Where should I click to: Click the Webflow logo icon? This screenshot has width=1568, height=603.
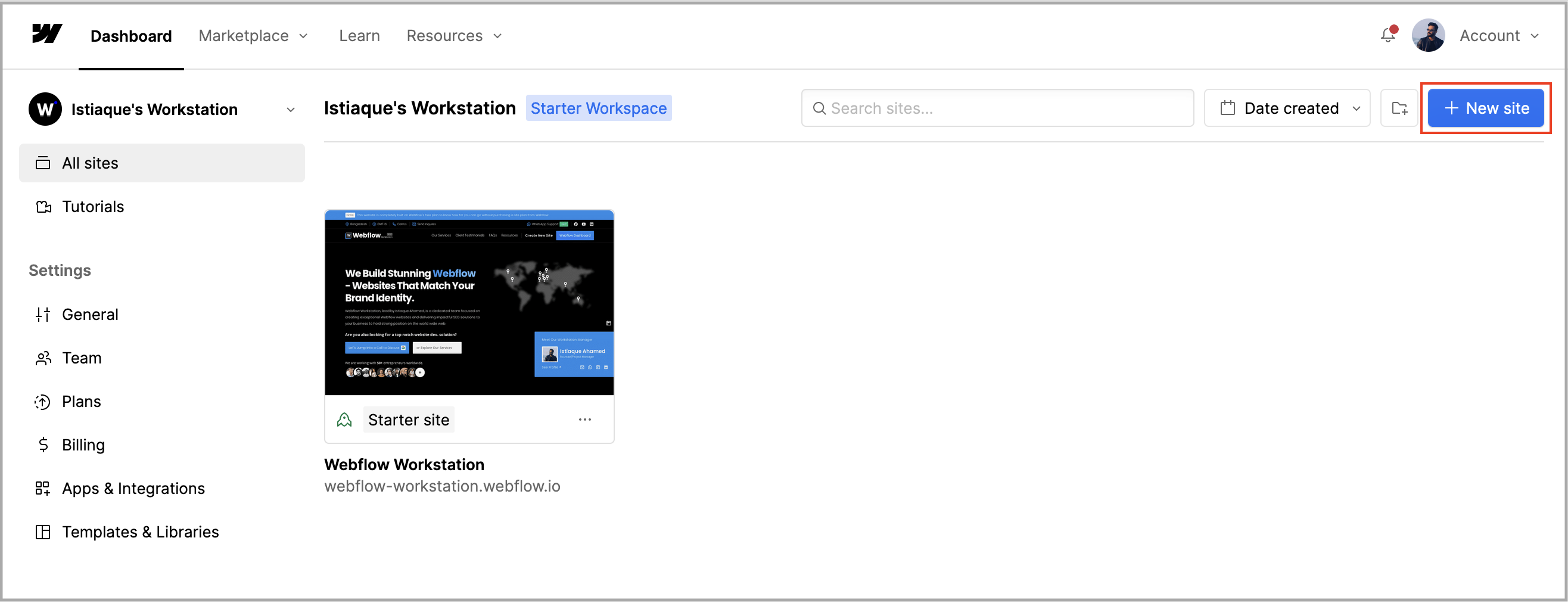click(x=47, y=34)
